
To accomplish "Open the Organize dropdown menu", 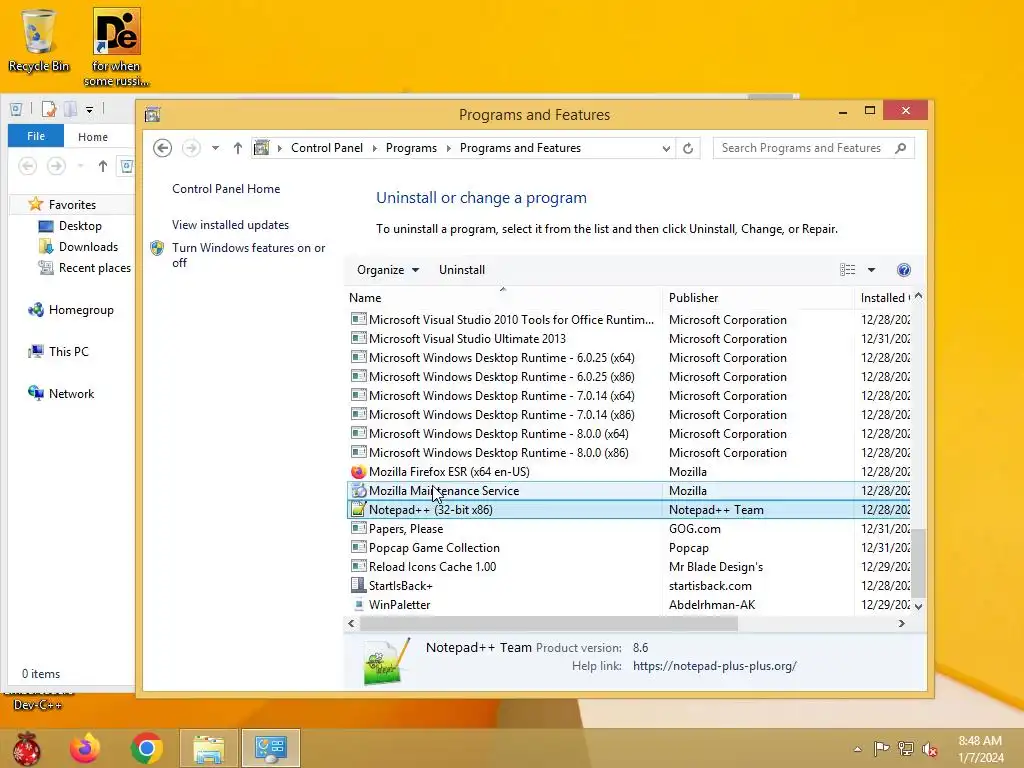I will pyautogui.click(x=388, y=270).
